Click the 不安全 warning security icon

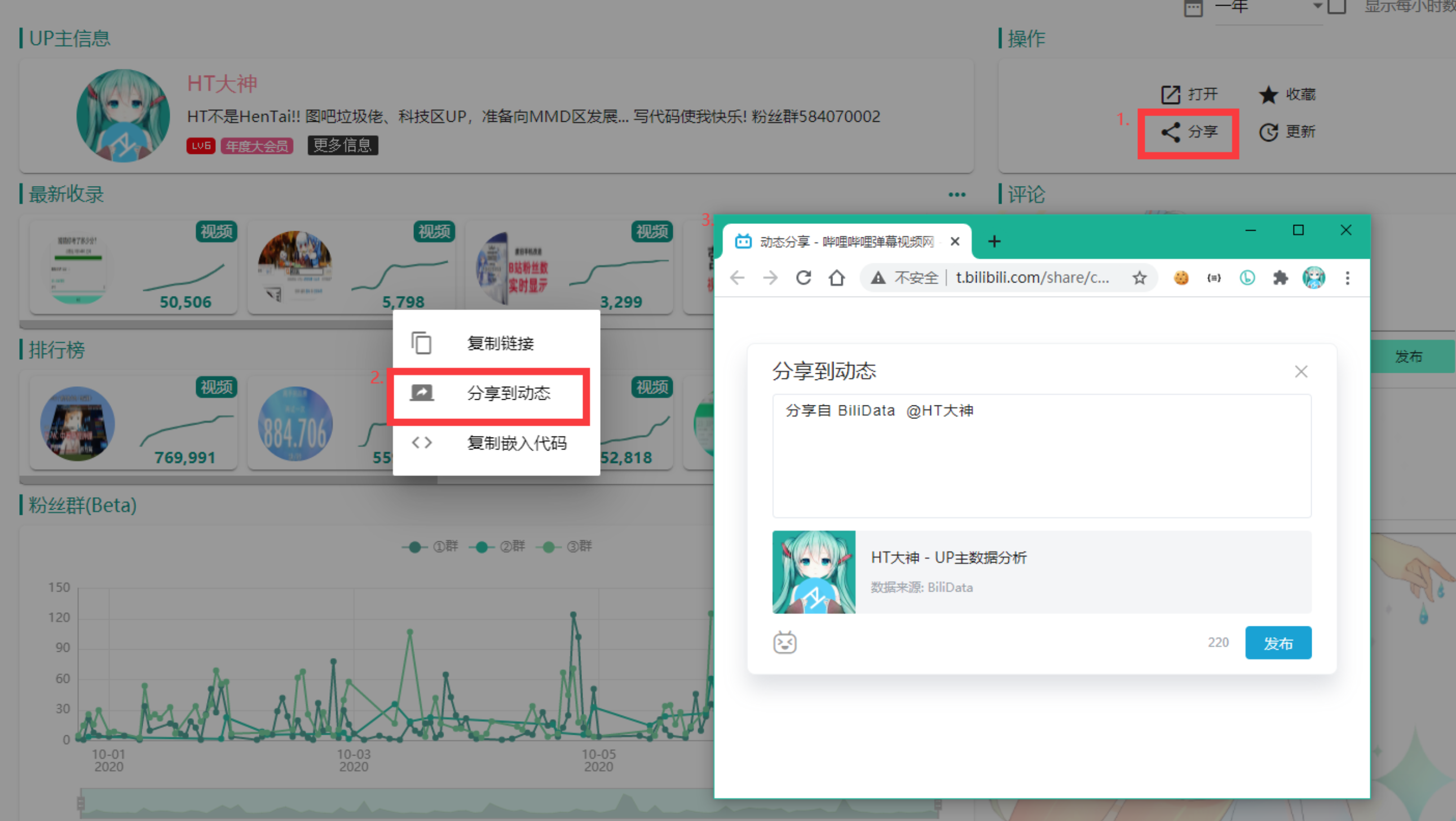click(x=878, y=278)
